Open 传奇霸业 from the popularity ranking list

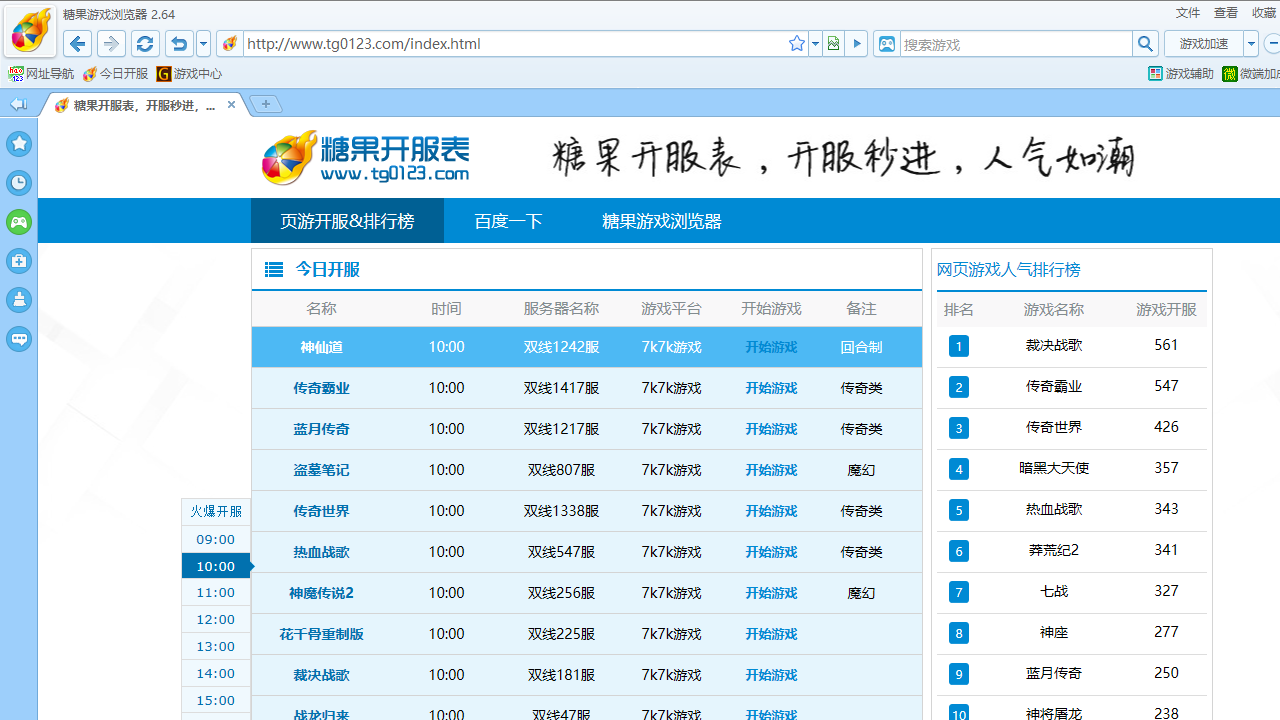(x=1054, y=386)
